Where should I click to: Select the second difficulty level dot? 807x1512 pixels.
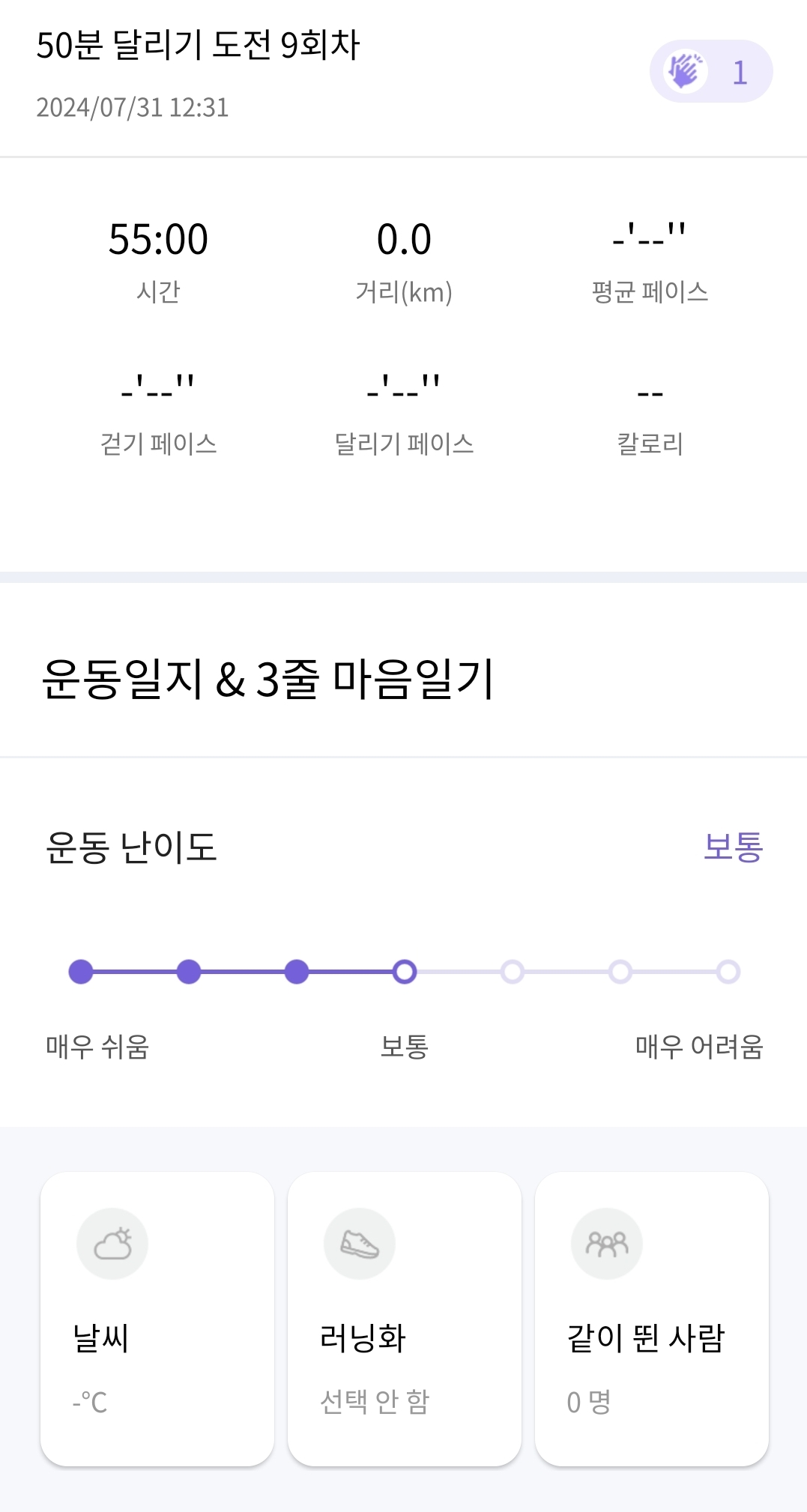tap(189, 972)
